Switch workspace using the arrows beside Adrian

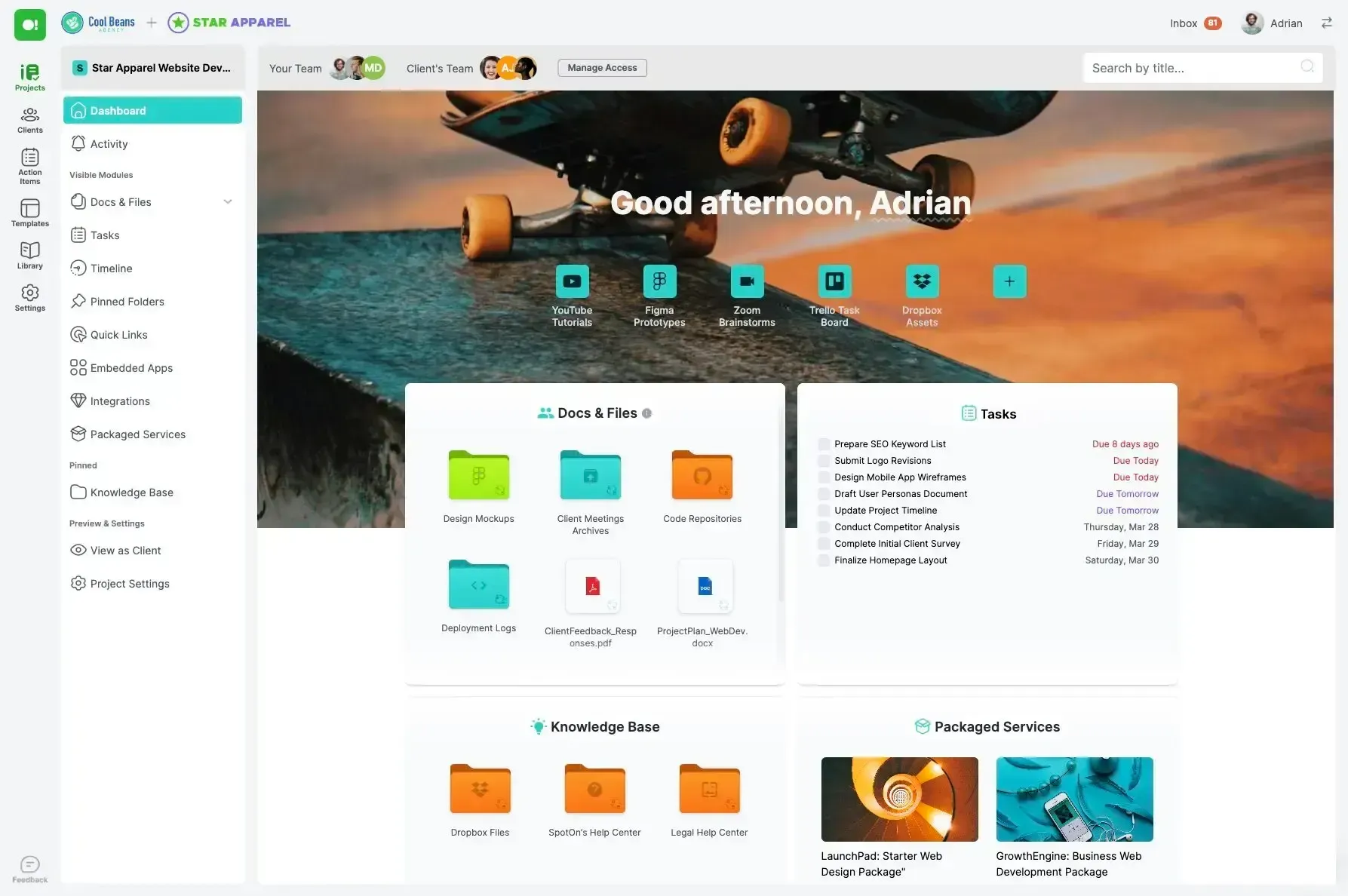click(x=1327, y=23)
